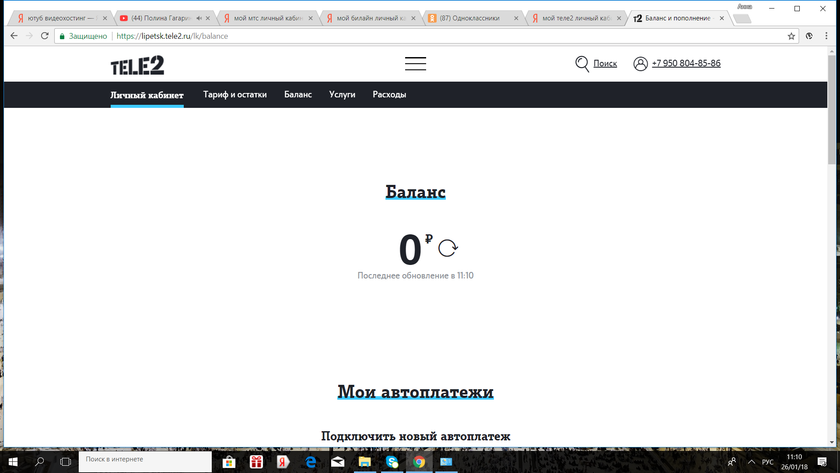Go to 'Услуги' in the navigation bar

tap(342, 95)
